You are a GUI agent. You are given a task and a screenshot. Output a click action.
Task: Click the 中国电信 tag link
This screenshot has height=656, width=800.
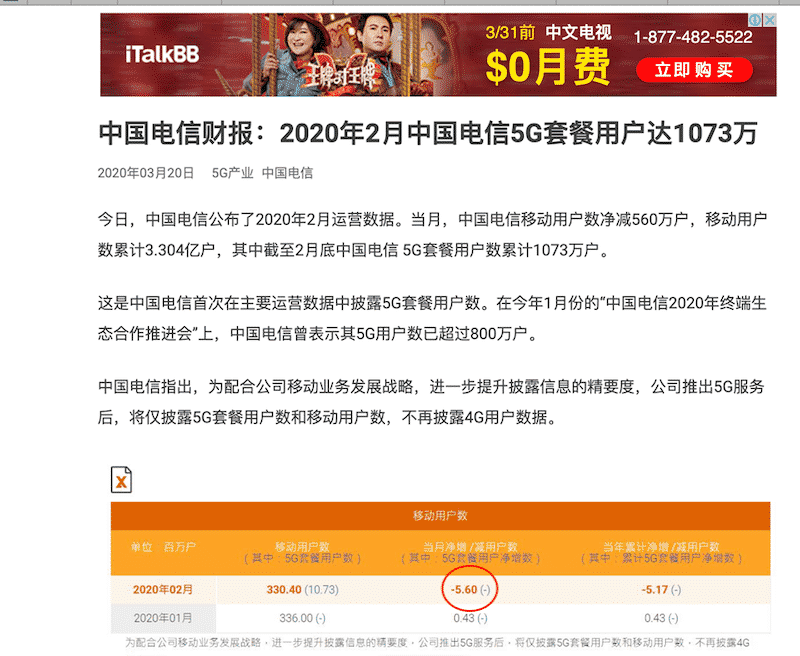(x=287, y=173)
